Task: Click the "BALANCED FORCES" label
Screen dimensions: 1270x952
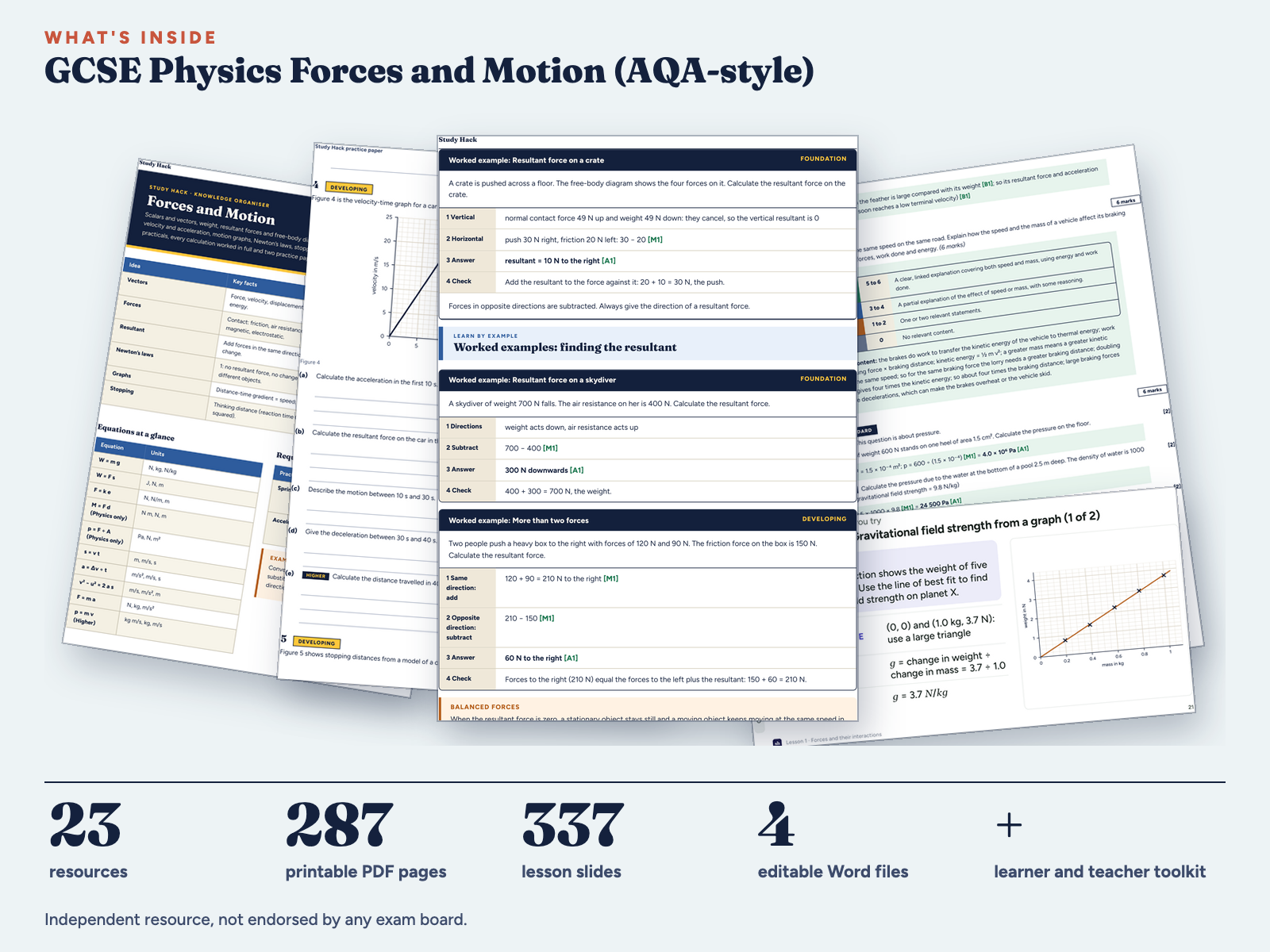Action: tap(485, 707)
